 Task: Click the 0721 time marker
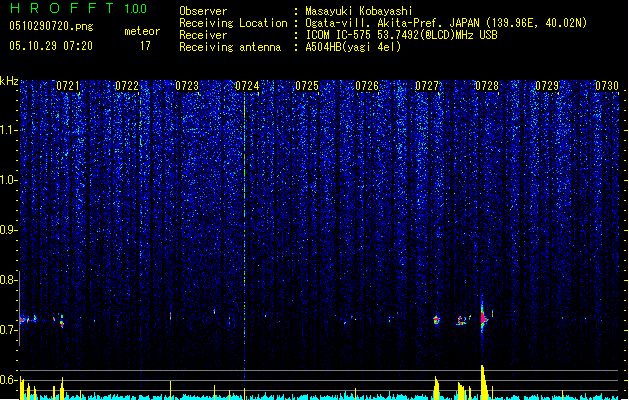click(67, 86)
